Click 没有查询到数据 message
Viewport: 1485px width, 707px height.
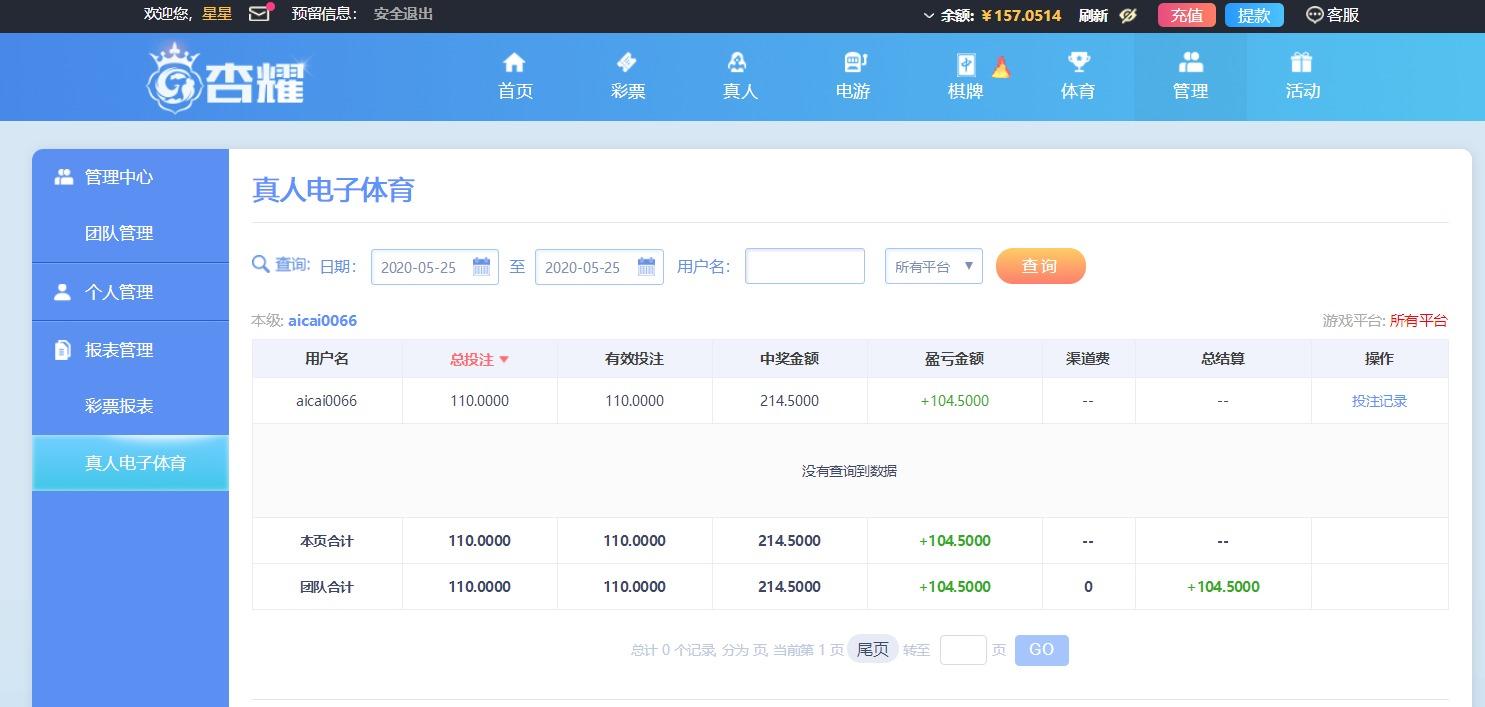coord(849,471)
